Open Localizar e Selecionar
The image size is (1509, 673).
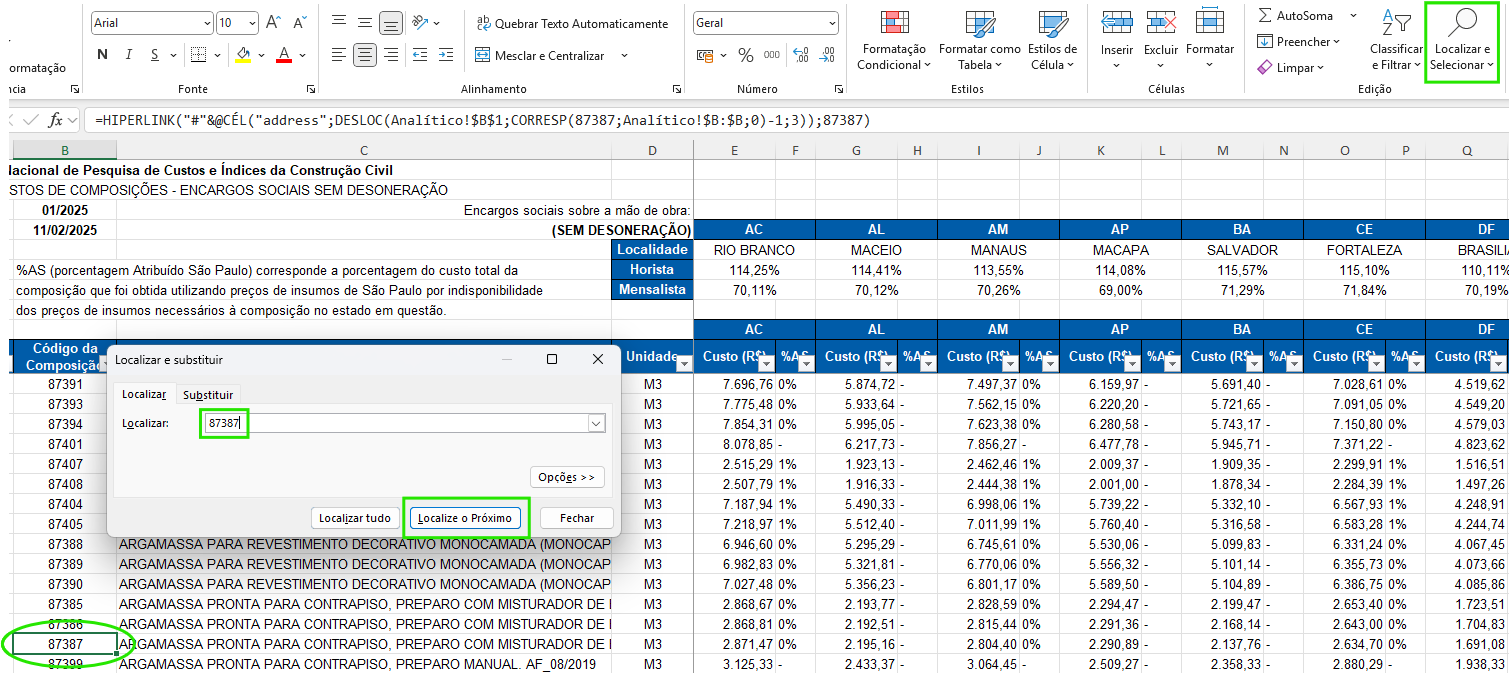1461,40
